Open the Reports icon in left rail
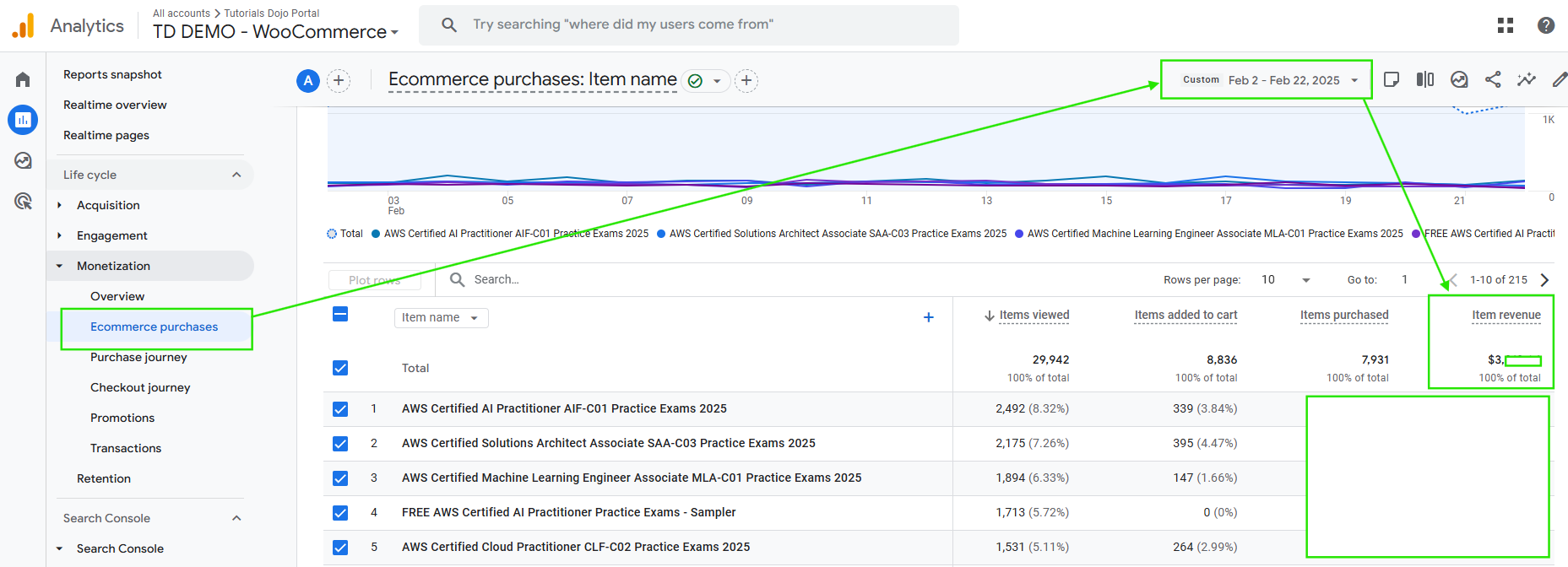1568x567 pixels. coord(23,120)
